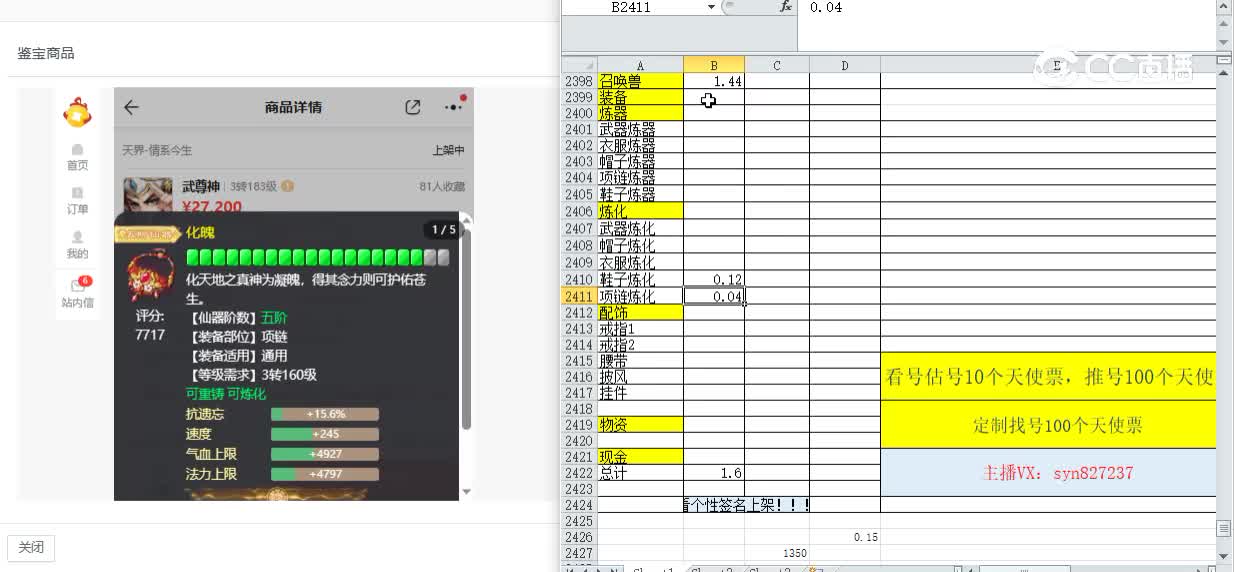Click the yellow 装备 cell

click(640, 98)
